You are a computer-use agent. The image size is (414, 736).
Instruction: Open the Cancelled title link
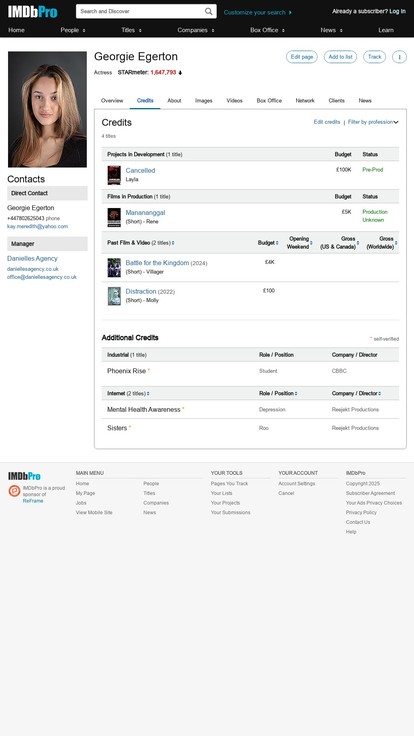tap(140, 170)
